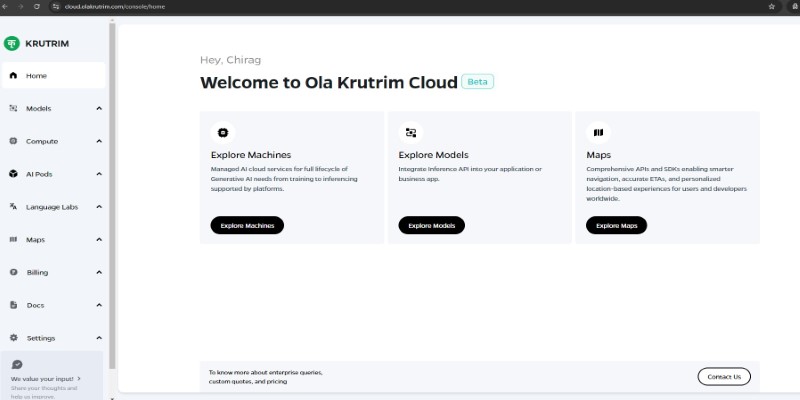Open the Language Labs sidebar section
Image resolution: width=800 pixels, height=400 pixels.
[x=54, y=207]
